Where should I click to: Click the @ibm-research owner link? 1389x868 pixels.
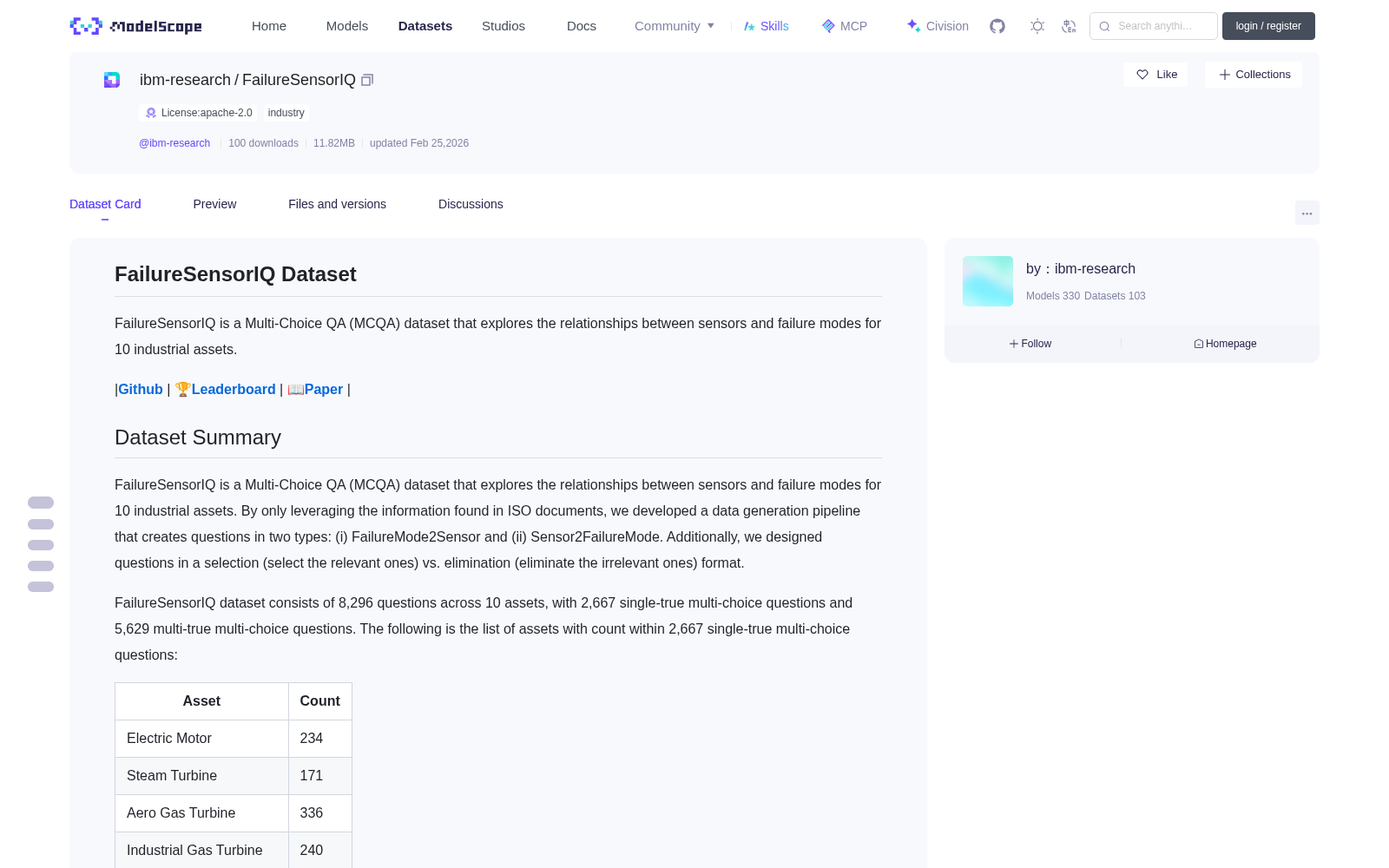[174, 143]
